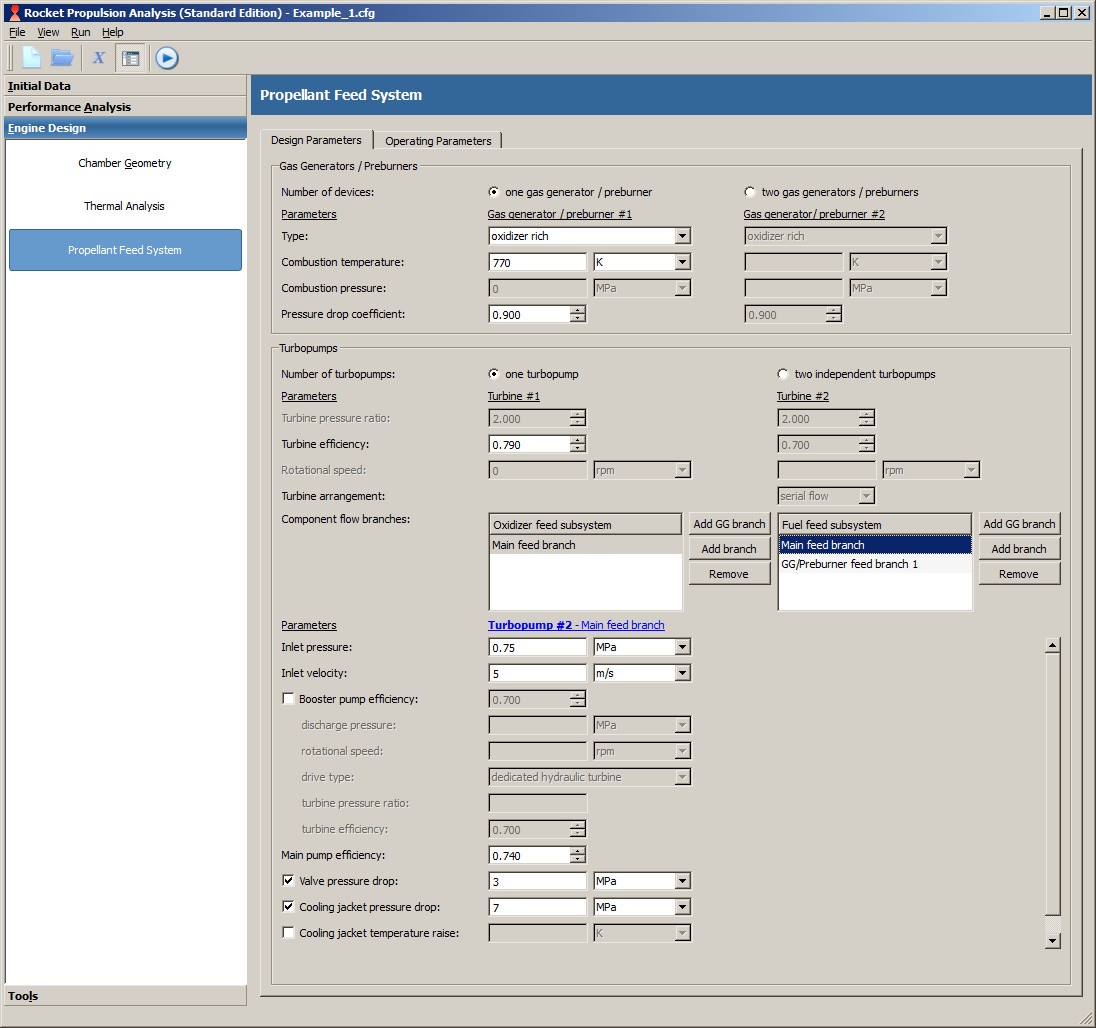
Task: Open the Run menu
Action: (x=80, y=32)
